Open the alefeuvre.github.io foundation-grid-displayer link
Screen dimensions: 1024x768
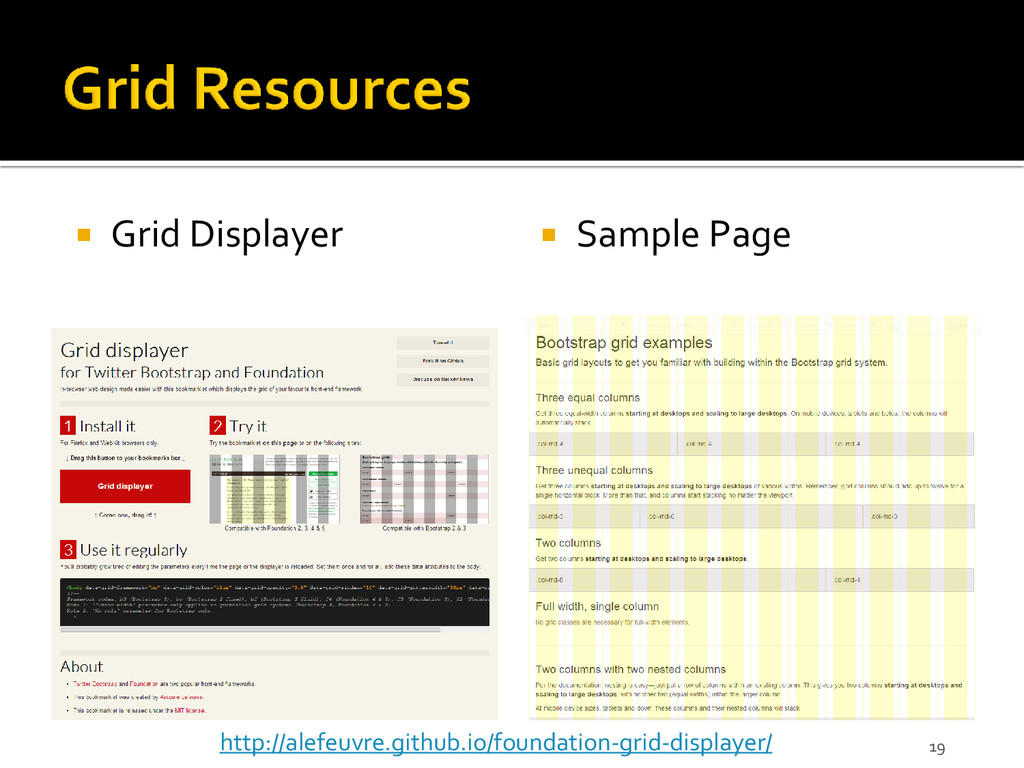(496, 743)
